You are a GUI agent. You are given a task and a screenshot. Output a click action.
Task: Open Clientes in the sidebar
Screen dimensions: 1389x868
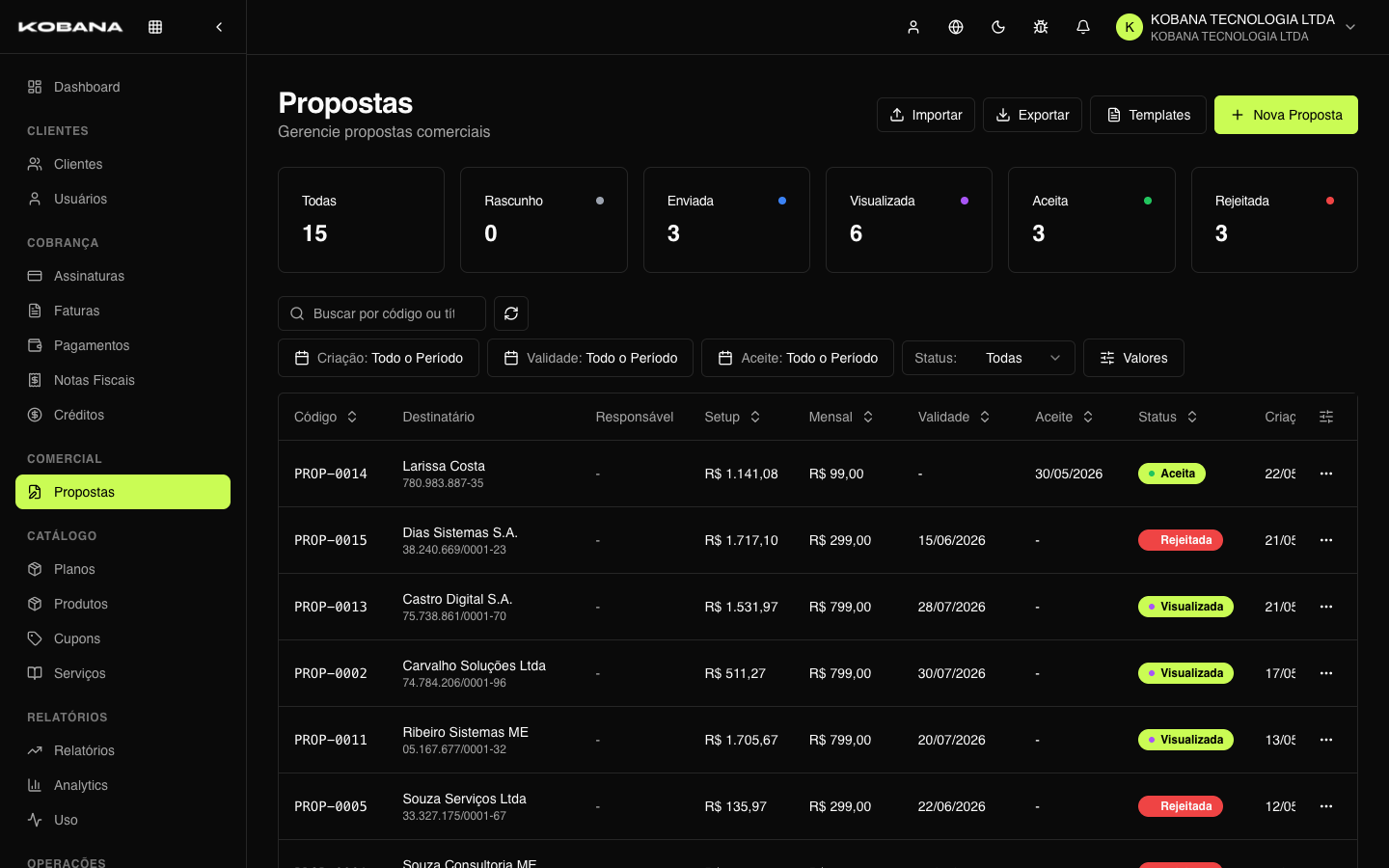(123, 164)
